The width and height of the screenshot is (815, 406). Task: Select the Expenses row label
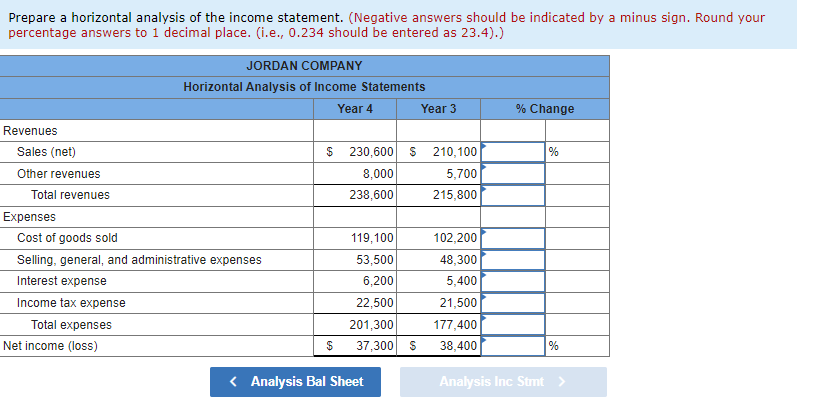pos(29,217)
